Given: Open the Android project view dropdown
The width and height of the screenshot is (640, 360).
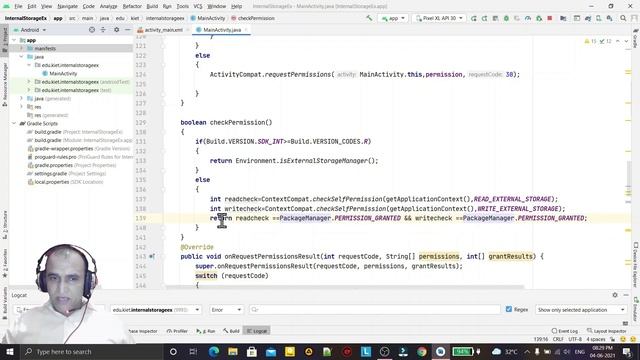Looking at the screenshot, I should pos(30,30).
